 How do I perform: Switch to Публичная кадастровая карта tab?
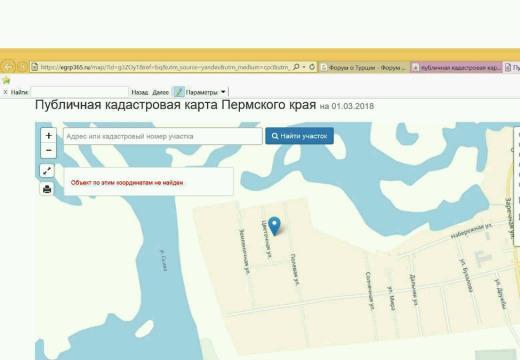coord(457,67)
